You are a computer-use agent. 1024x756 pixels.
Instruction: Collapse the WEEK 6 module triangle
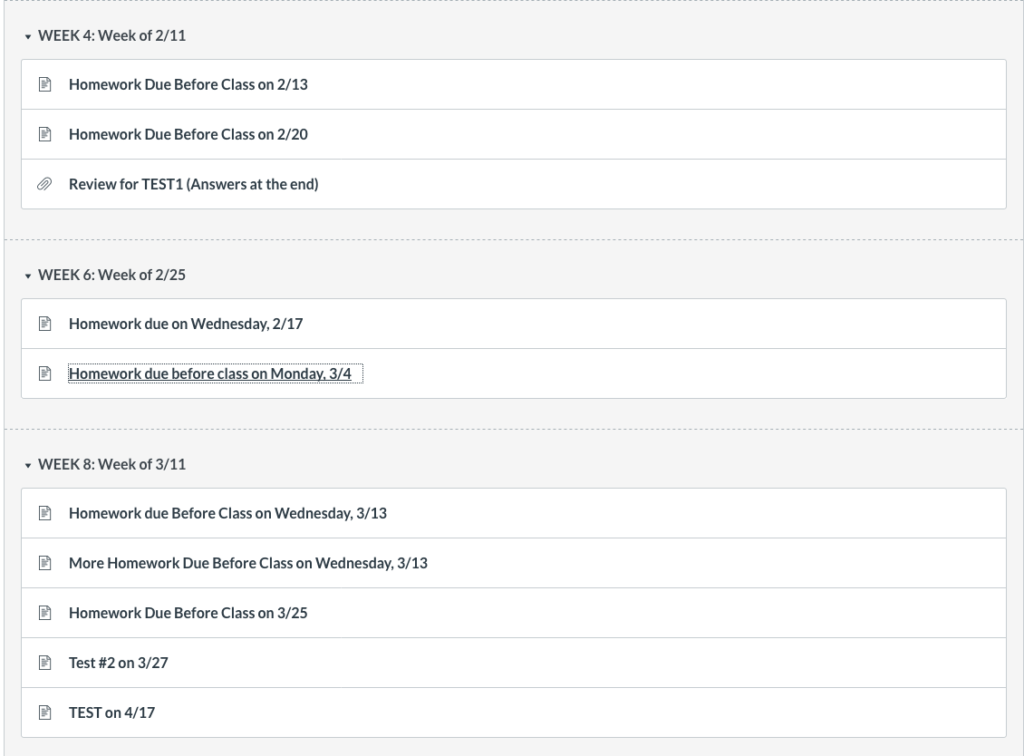(x=29, y=276)
